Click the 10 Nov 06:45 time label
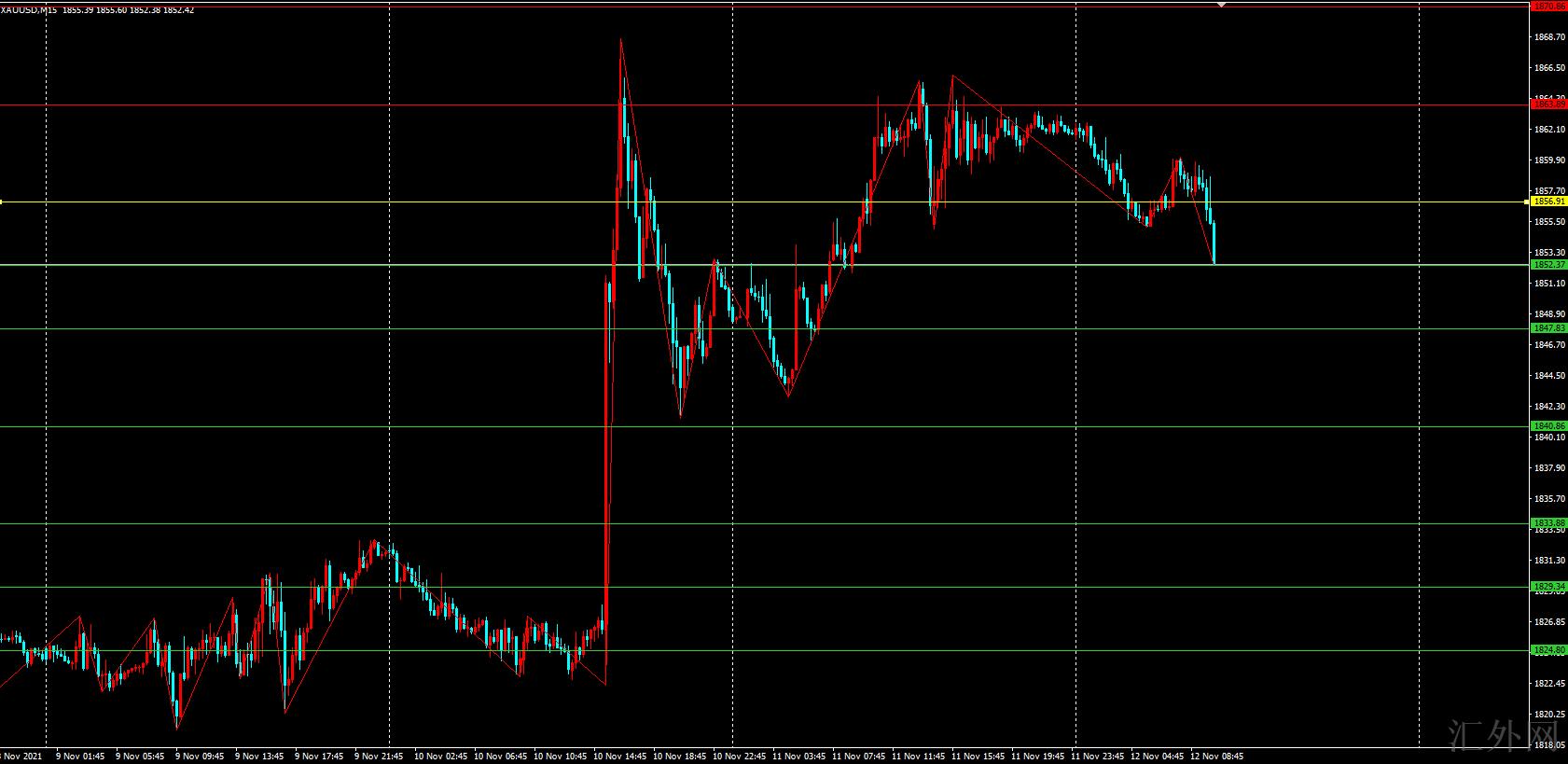The height and width of the screenshot is (764, 1568). click(x=501, y=757)
